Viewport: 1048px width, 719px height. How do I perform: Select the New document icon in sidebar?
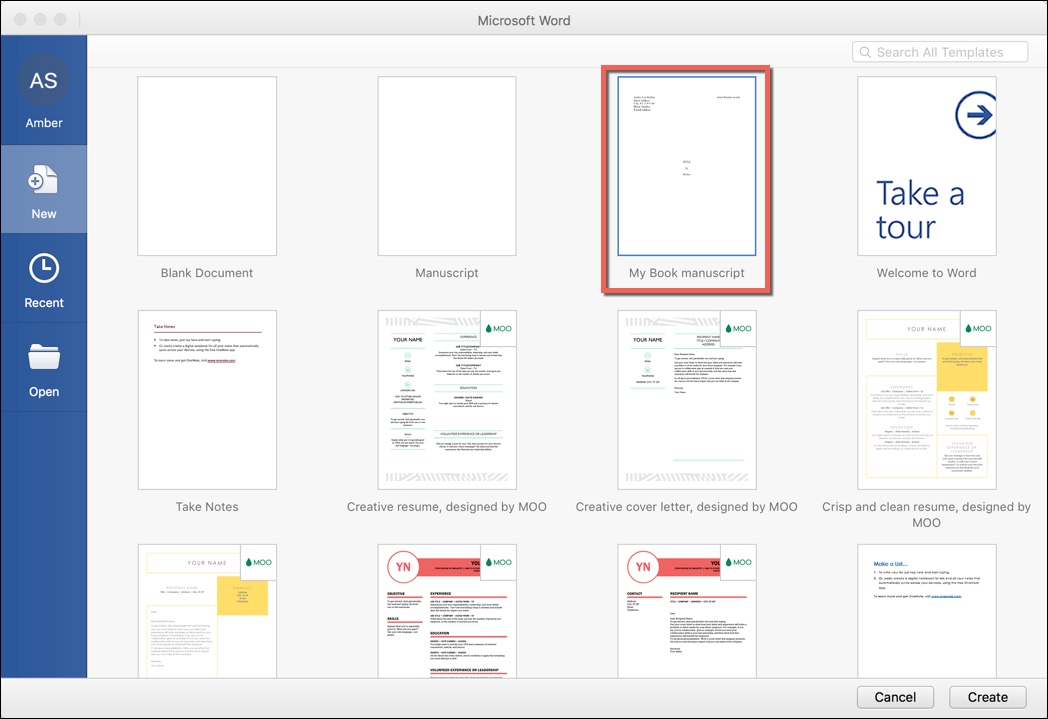(43, 180)
